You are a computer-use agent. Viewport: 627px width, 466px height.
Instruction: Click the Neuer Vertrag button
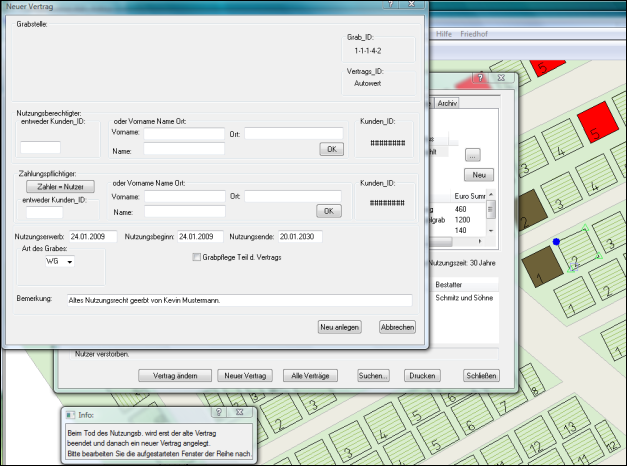coord(245,376)
